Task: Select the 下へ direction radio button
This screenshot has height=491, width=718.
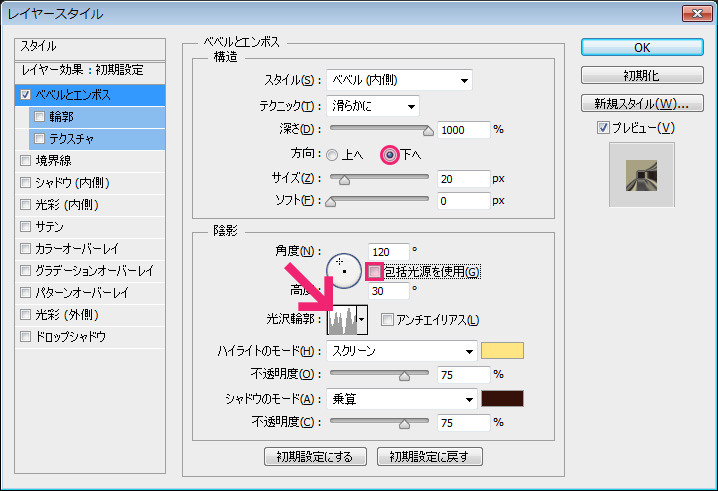Action: coord(389,155)
